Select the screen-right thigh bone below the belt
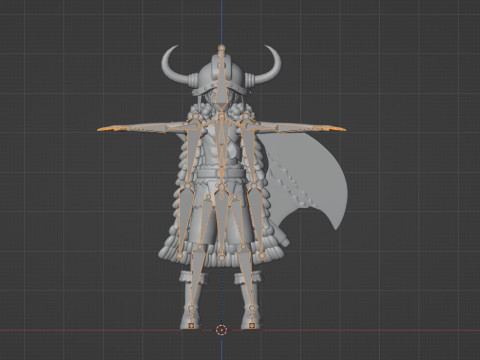Image resolution: width=480 pixels, height=360 pixels. click(x=238, y=222)
